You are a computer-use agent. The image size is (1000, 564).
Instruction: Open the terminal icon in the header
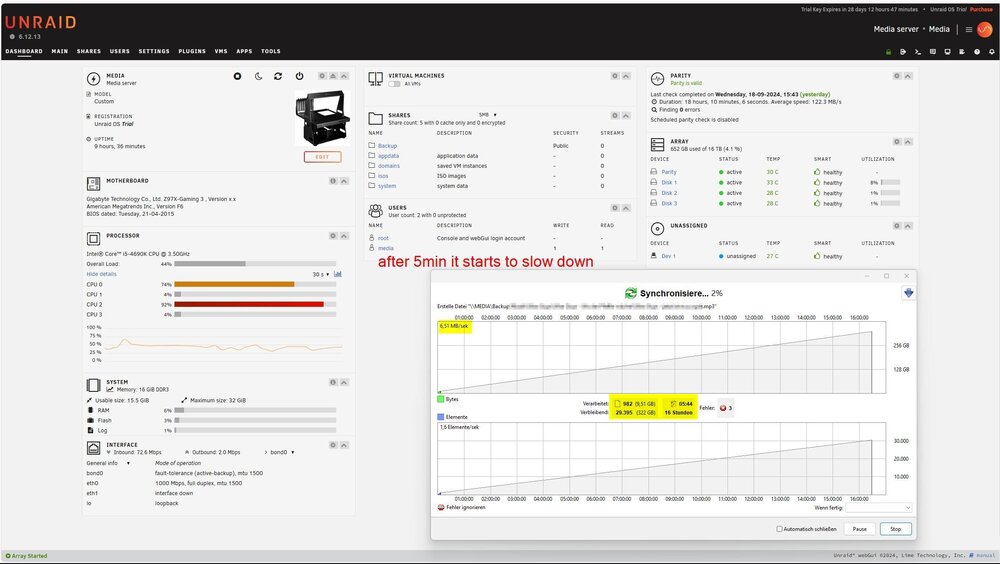tap(918, 52)
